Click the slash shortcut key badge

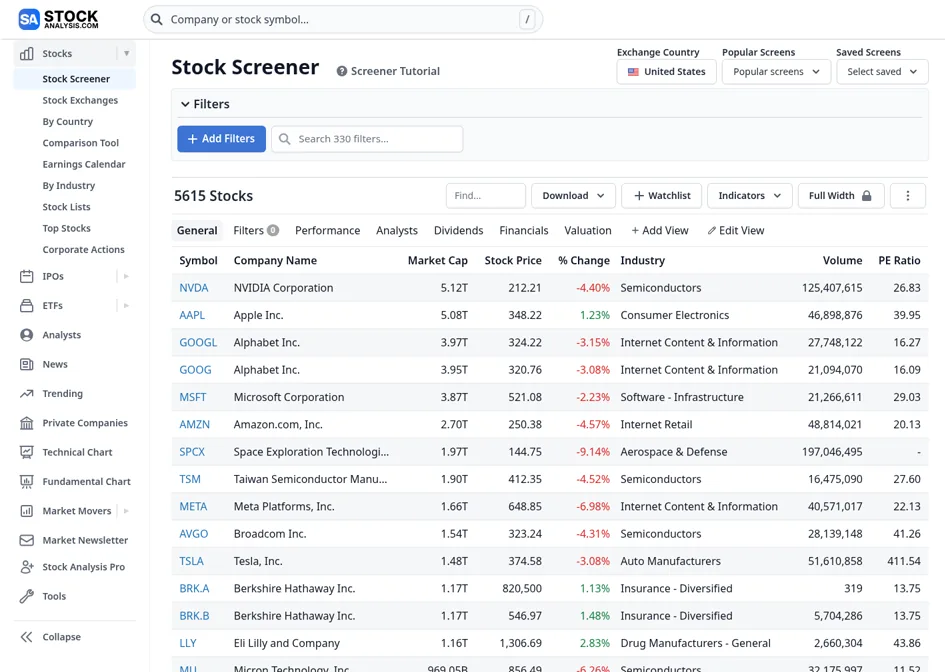[527, 19]
